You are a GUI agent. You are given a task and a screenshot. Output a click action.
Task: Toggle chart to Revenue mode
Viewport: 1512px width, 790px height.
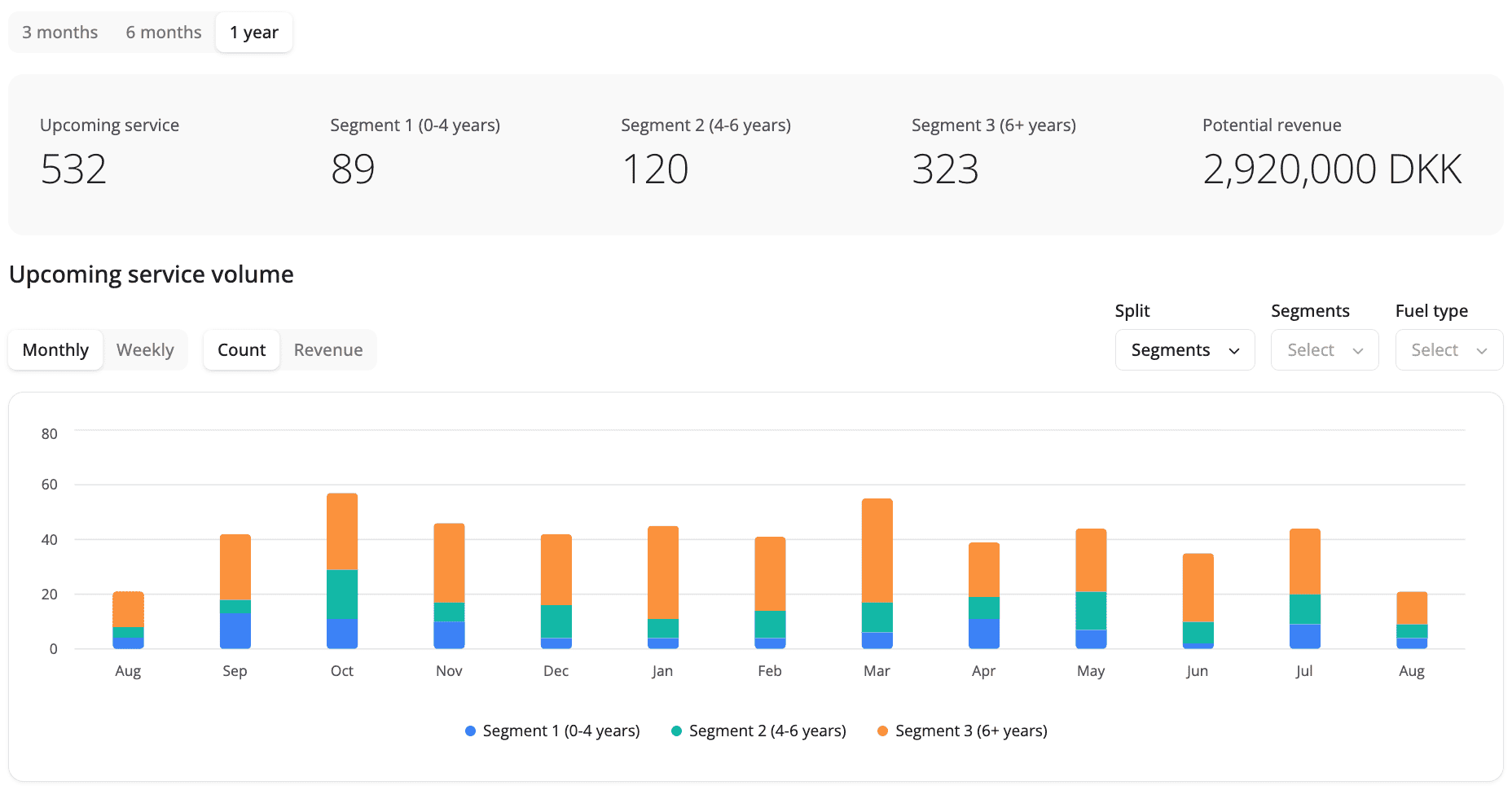click(x=328, y=350)
